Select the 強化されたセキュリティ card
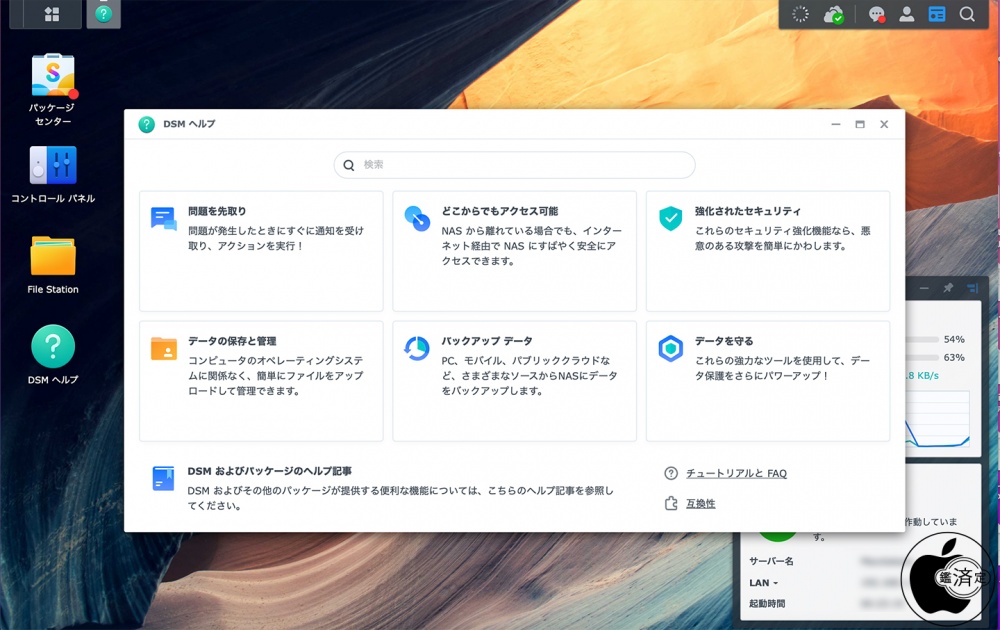This screenshot has width=1000, height=630. pyautogui.click(x=767, y=251)
